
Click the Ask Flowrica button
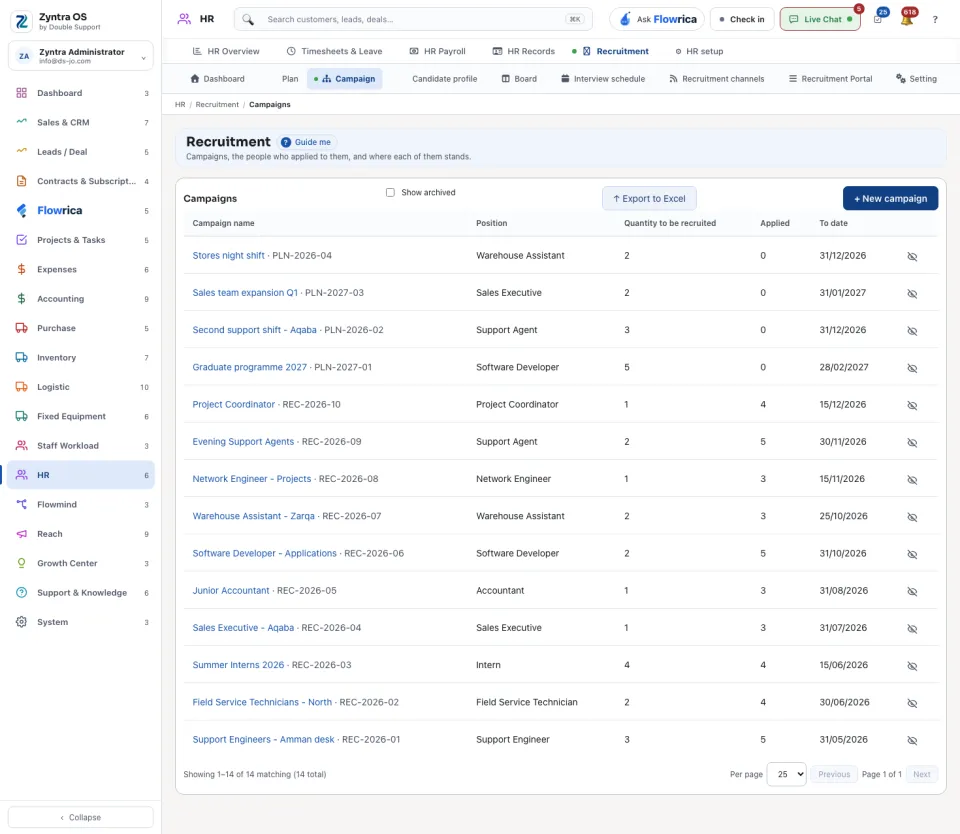point(657,20)
